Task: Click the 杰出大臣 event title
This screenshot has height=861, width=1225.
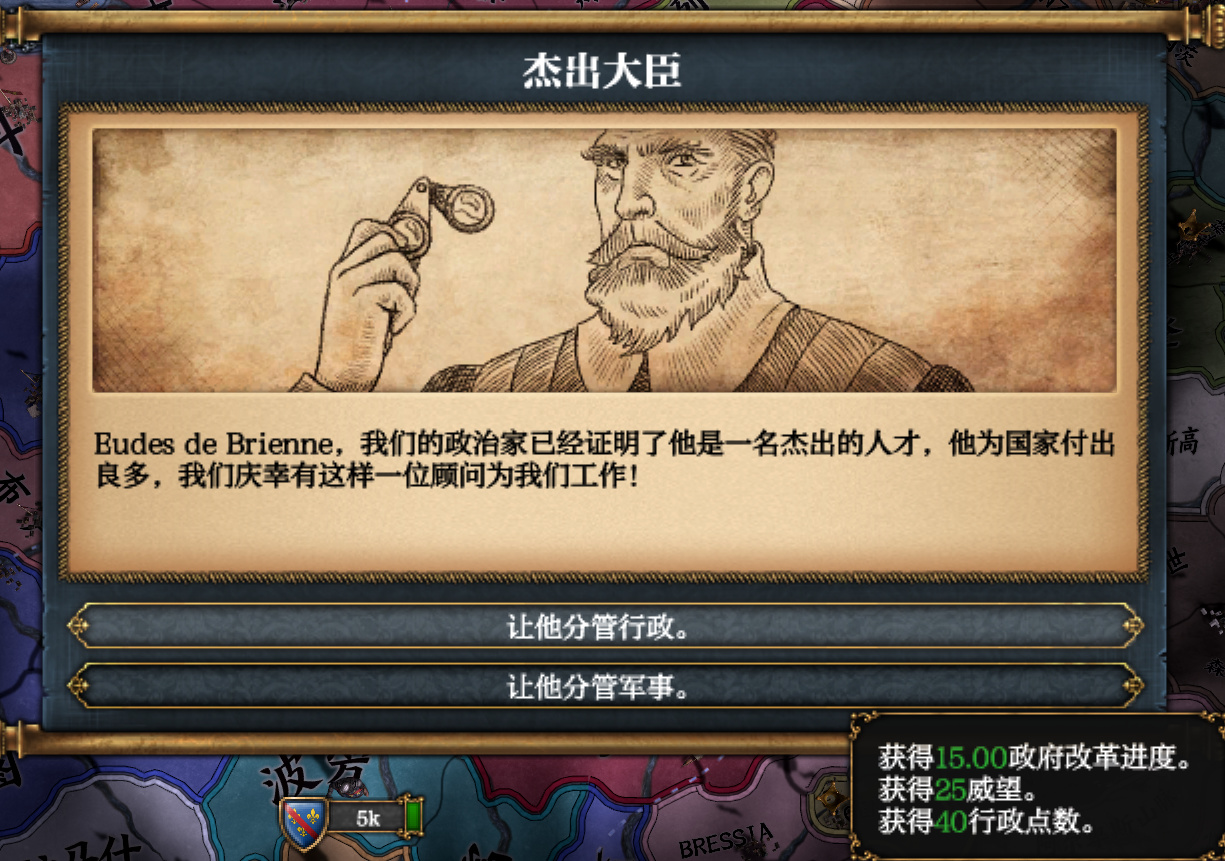Action: (x=602, y=71)
